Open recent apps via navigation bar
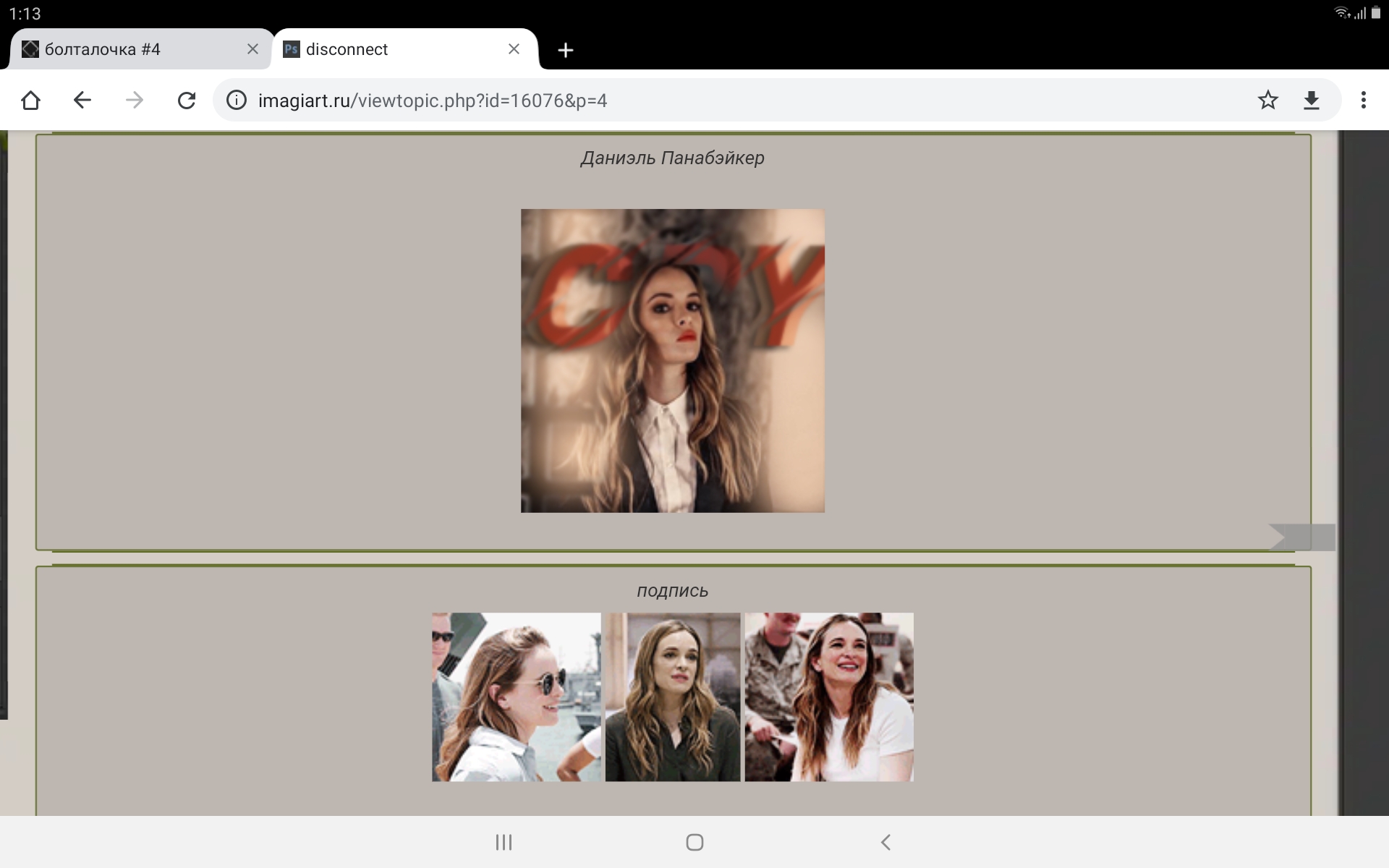This screenshot has width=1389, height=868. (x=503, y=841)
